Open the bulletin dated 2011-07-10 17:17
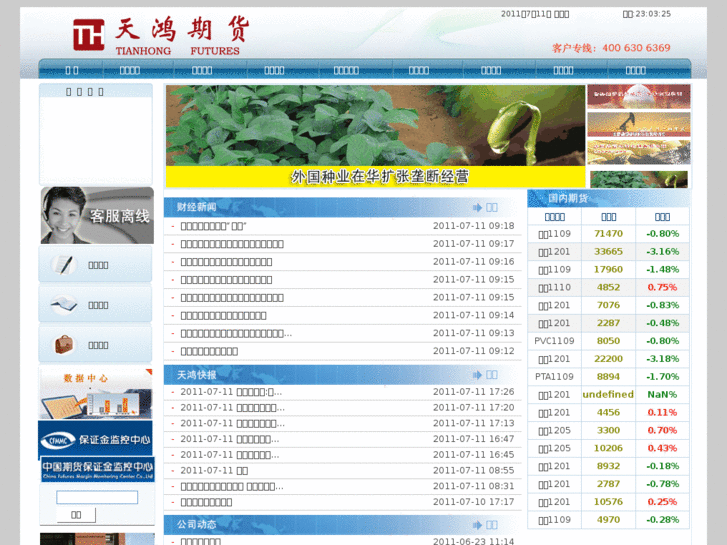 click(206, 502)
